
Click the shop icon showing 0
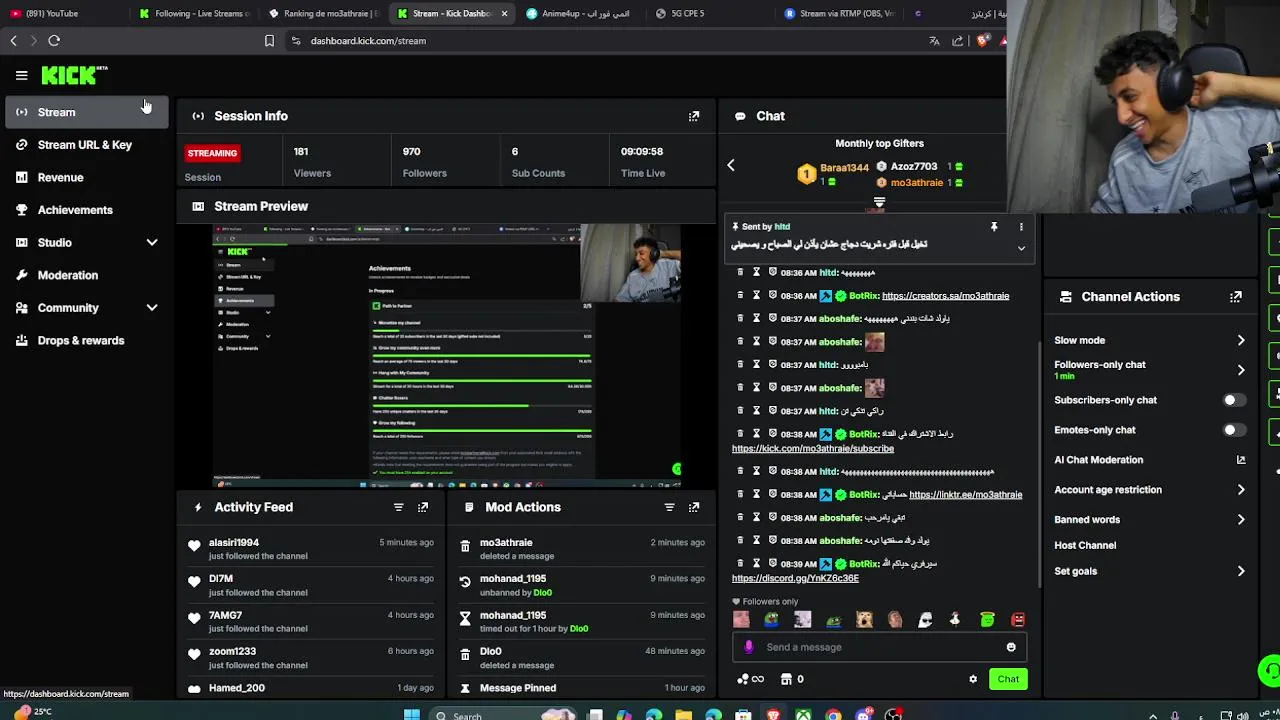[x=786, y=679]
